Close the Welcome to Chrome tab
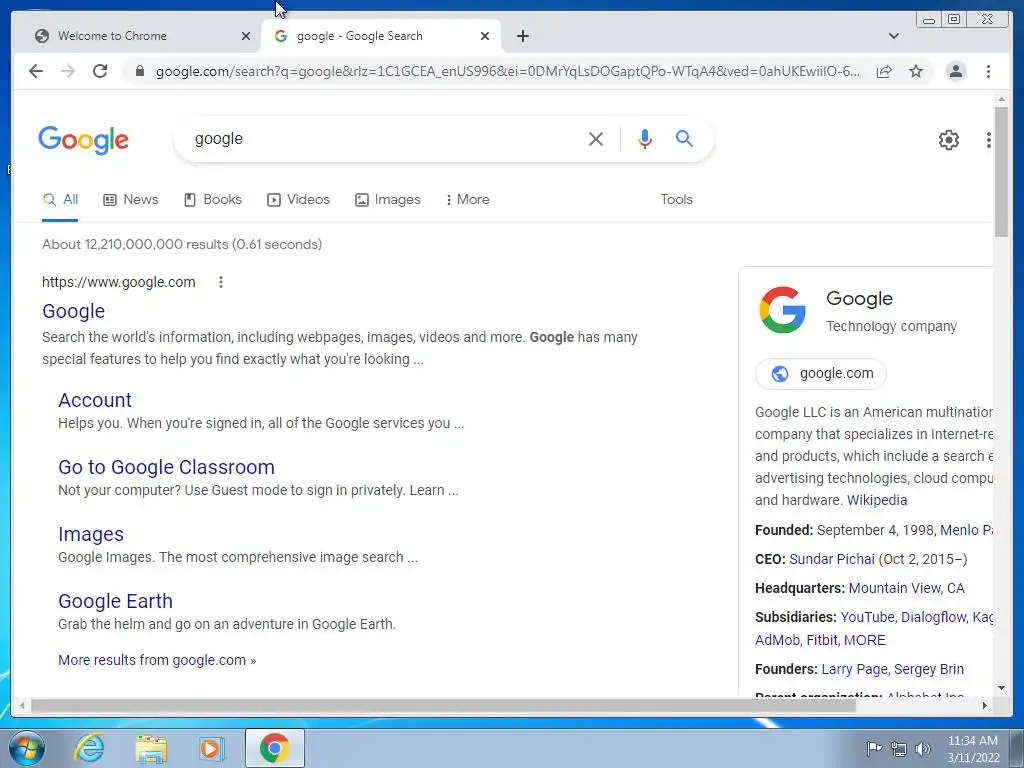 point(246,36)
